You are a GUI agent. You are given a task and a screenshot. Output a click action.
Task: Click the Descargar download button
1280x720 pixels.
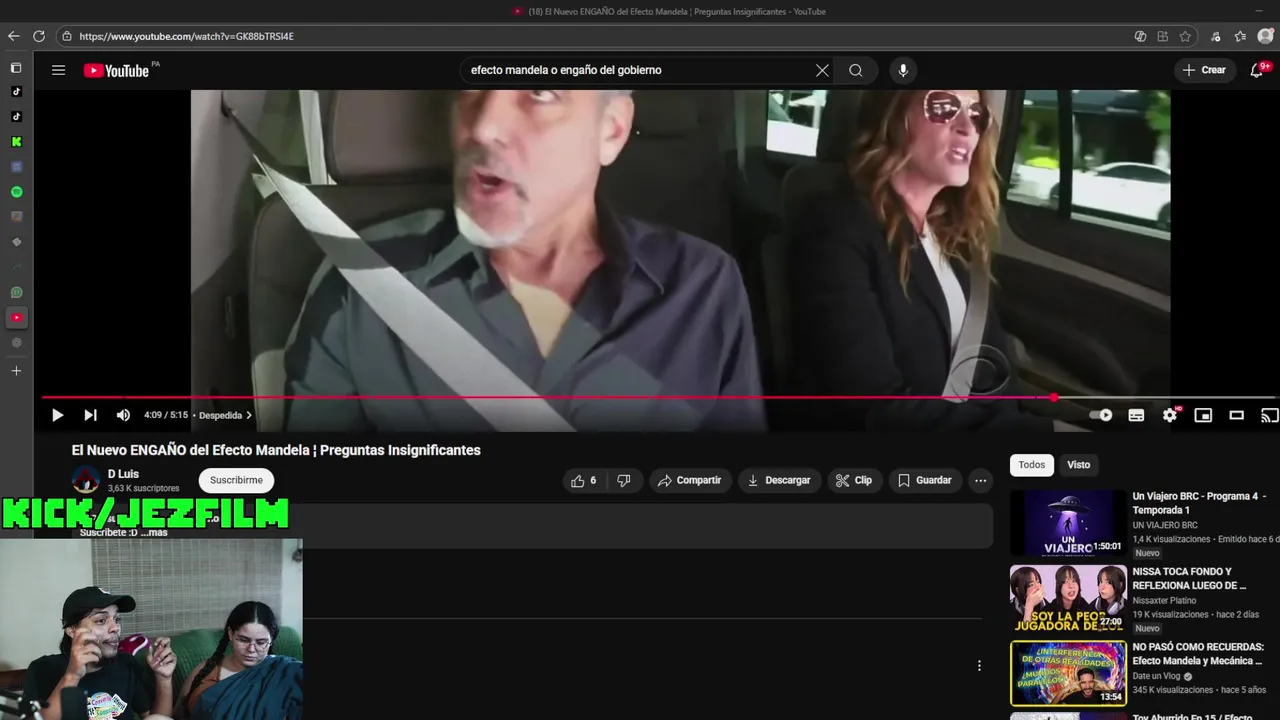(779, 480)
